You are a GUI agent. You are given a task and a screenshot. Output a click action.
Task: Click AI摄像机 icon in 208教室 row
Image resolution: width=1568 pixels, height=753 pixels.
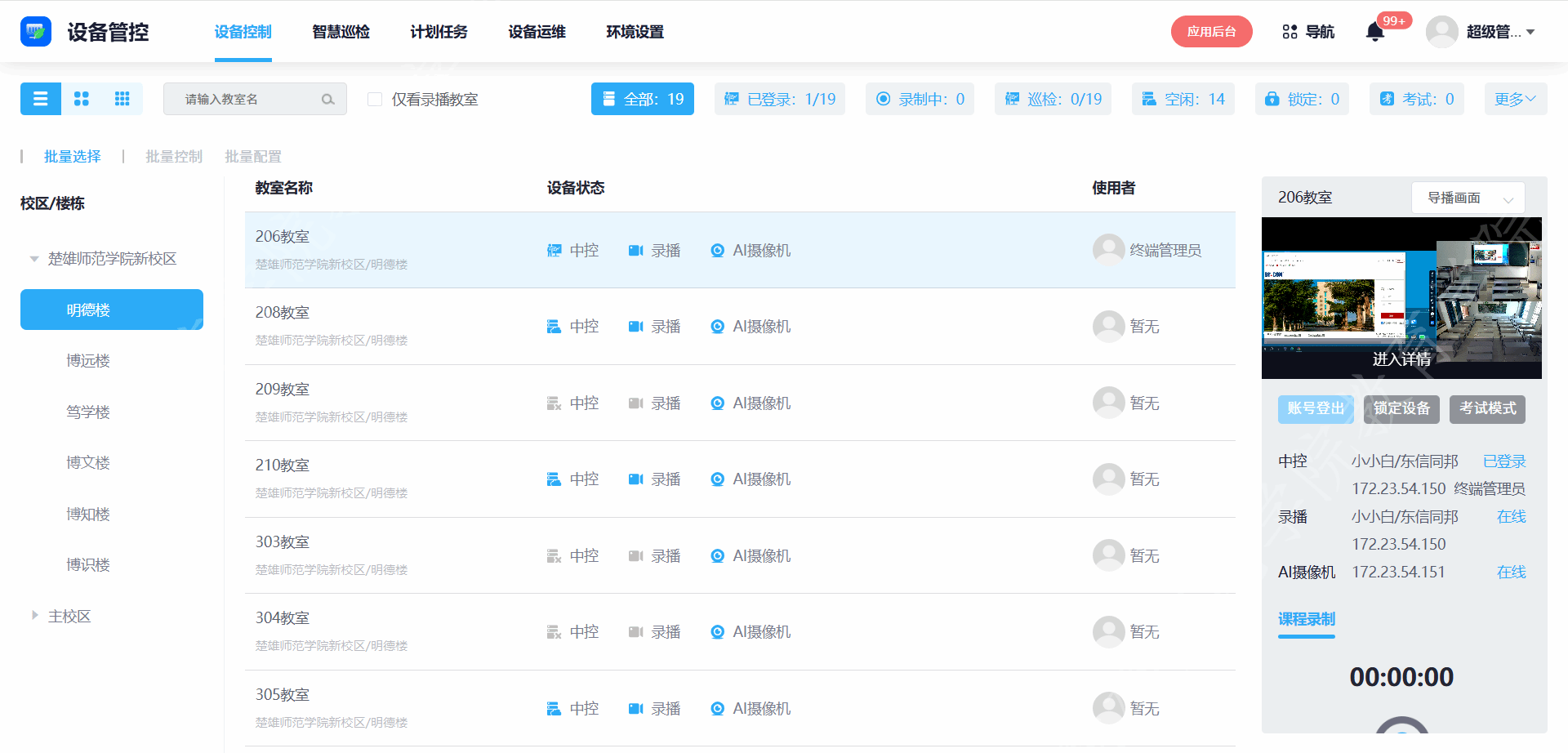pos(717,327)
